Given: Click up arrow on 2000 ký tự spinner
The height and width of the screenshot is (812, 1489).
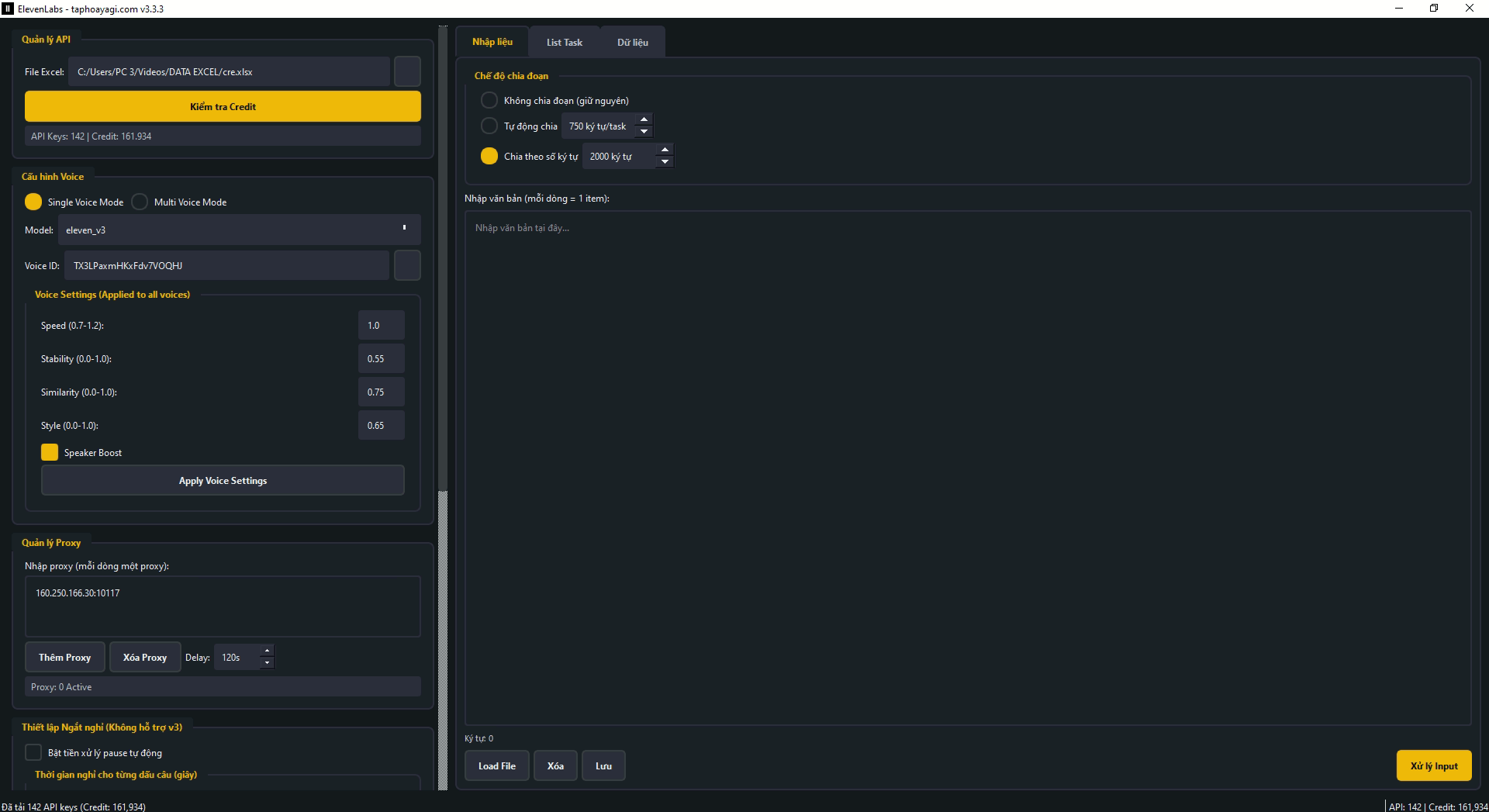Looking at the screenshot, I should [665, 150].
